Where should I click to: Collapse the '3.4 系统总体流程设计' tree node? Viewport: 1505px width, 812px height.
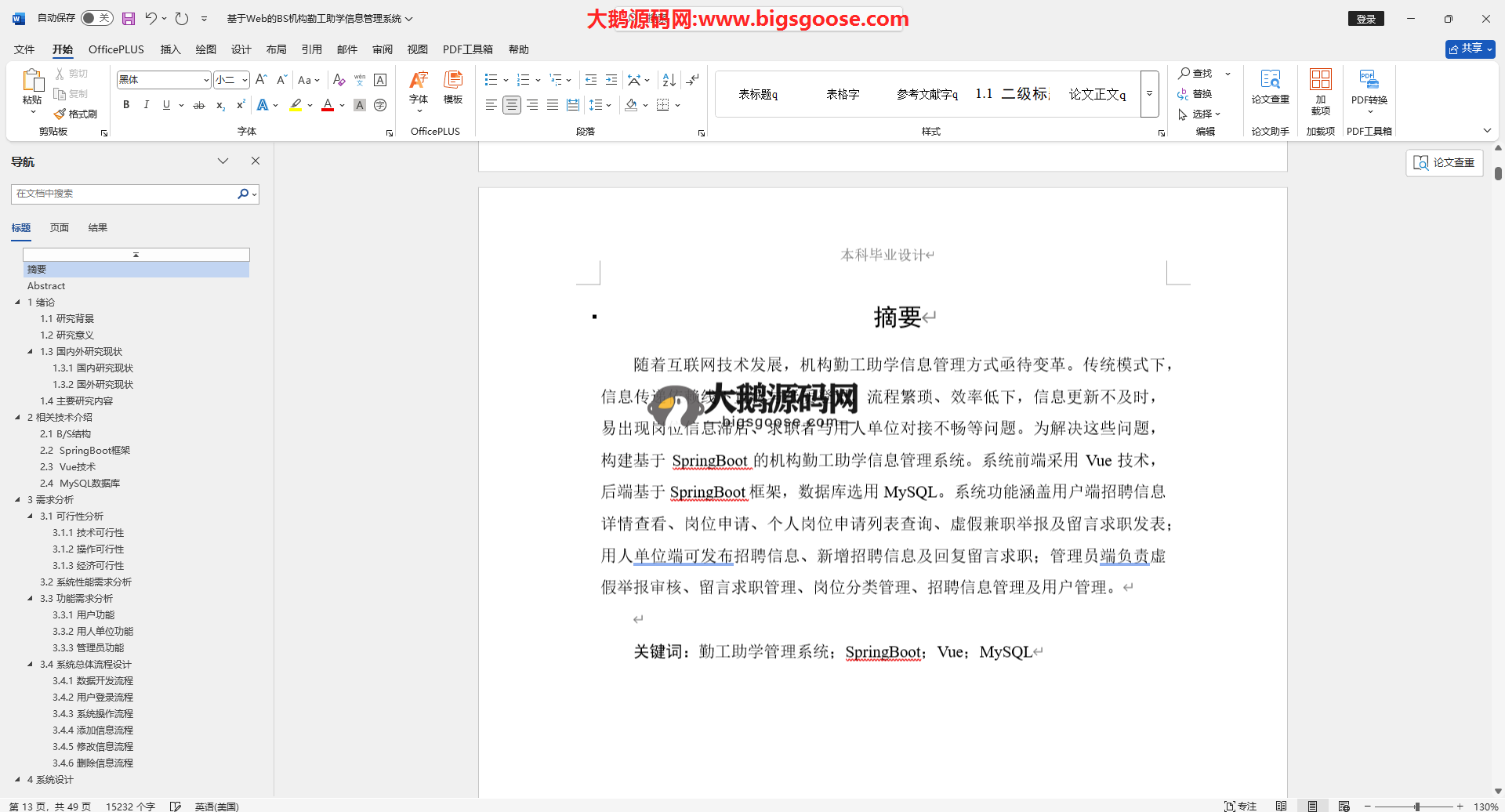pos(31,664)
